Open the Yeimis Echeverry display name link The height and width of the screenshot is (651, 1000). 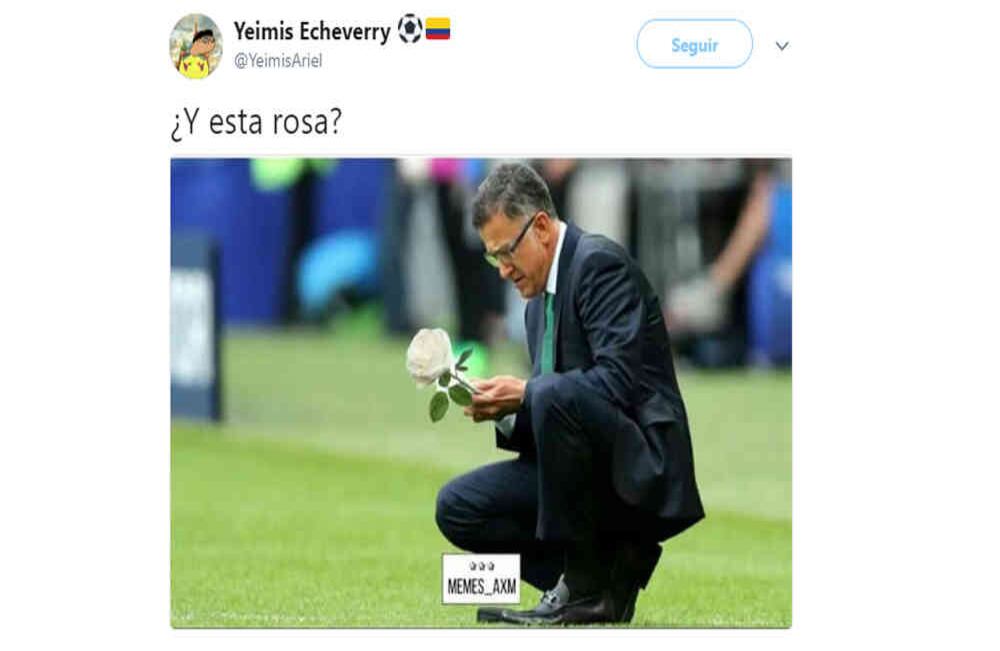click(312, 31)
